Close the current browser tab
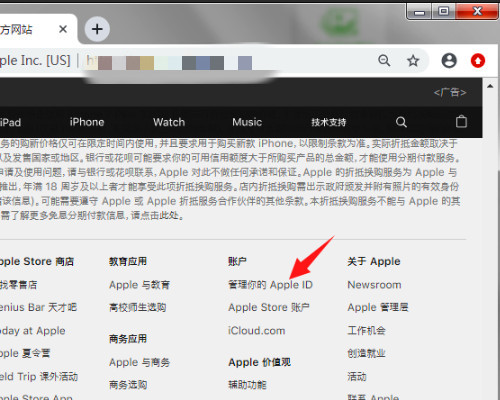The image size is (500, 400). (x=63, y=29)
